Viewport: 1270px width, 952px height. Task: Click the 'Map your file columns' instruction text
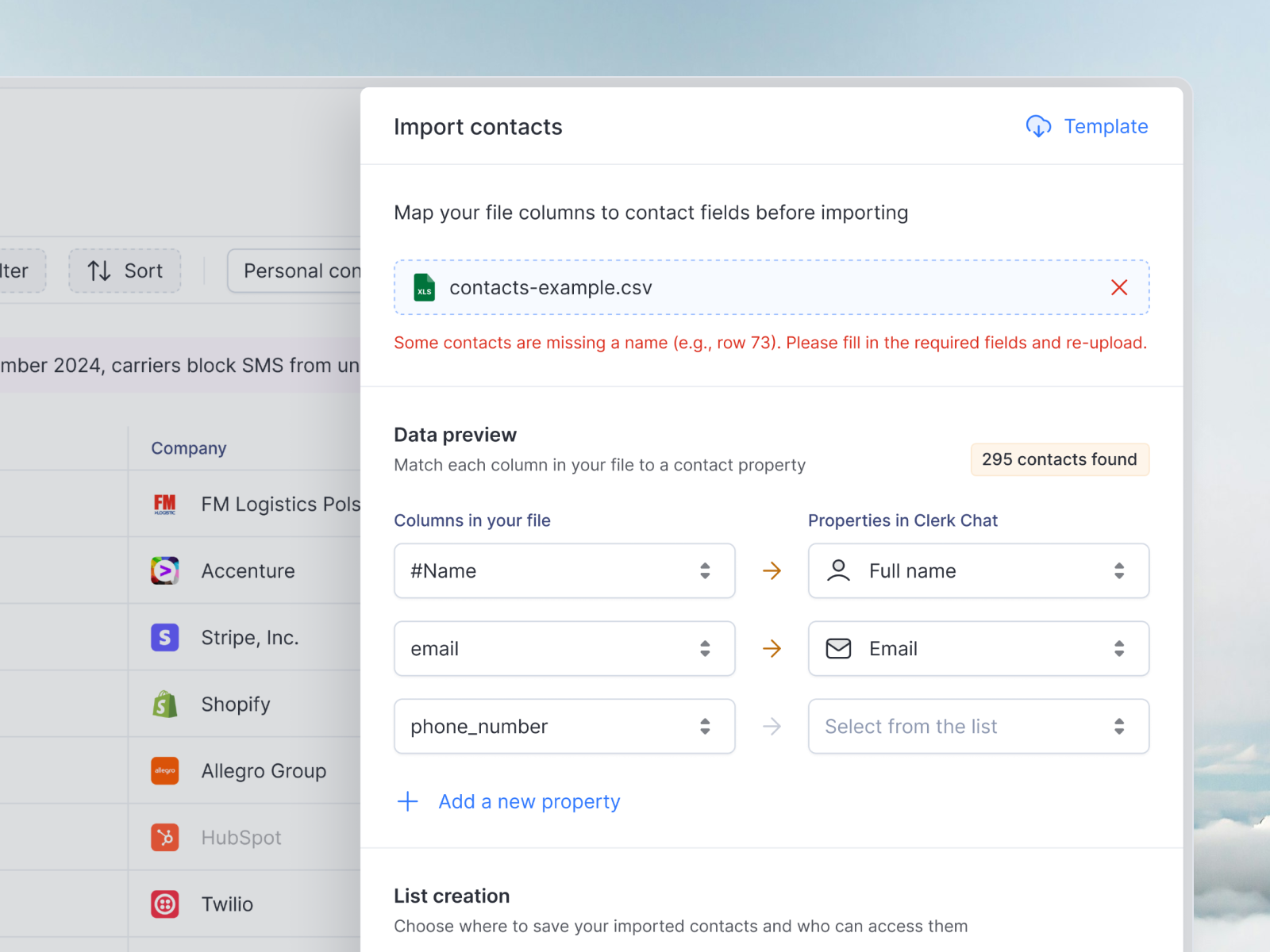tap(651, 213)
